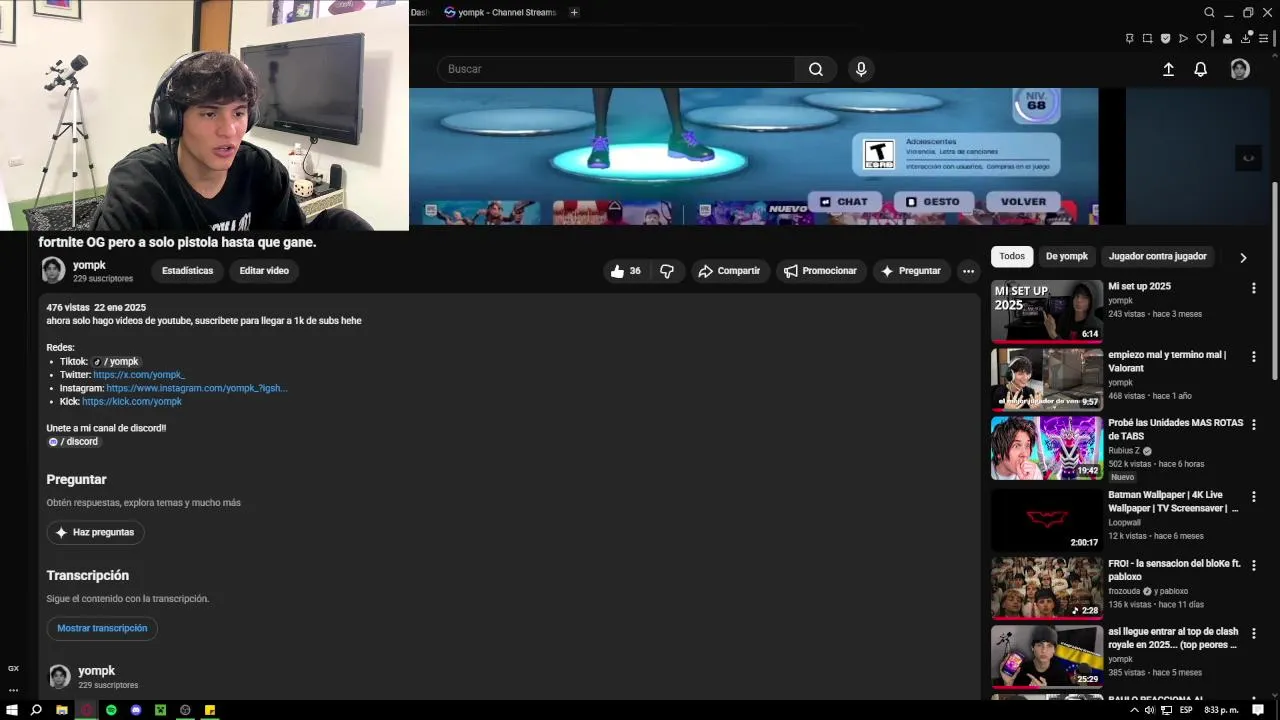Open the Instagram yompk link
Viewport: 1280px width, 720px height.
pyautogui.click(x=197, y=388)
